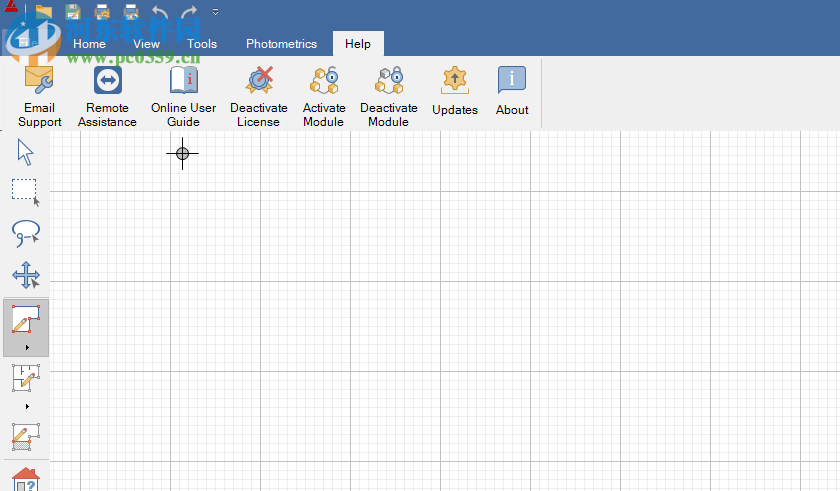
Task: Click the house help icon
Action: [26, 479]
